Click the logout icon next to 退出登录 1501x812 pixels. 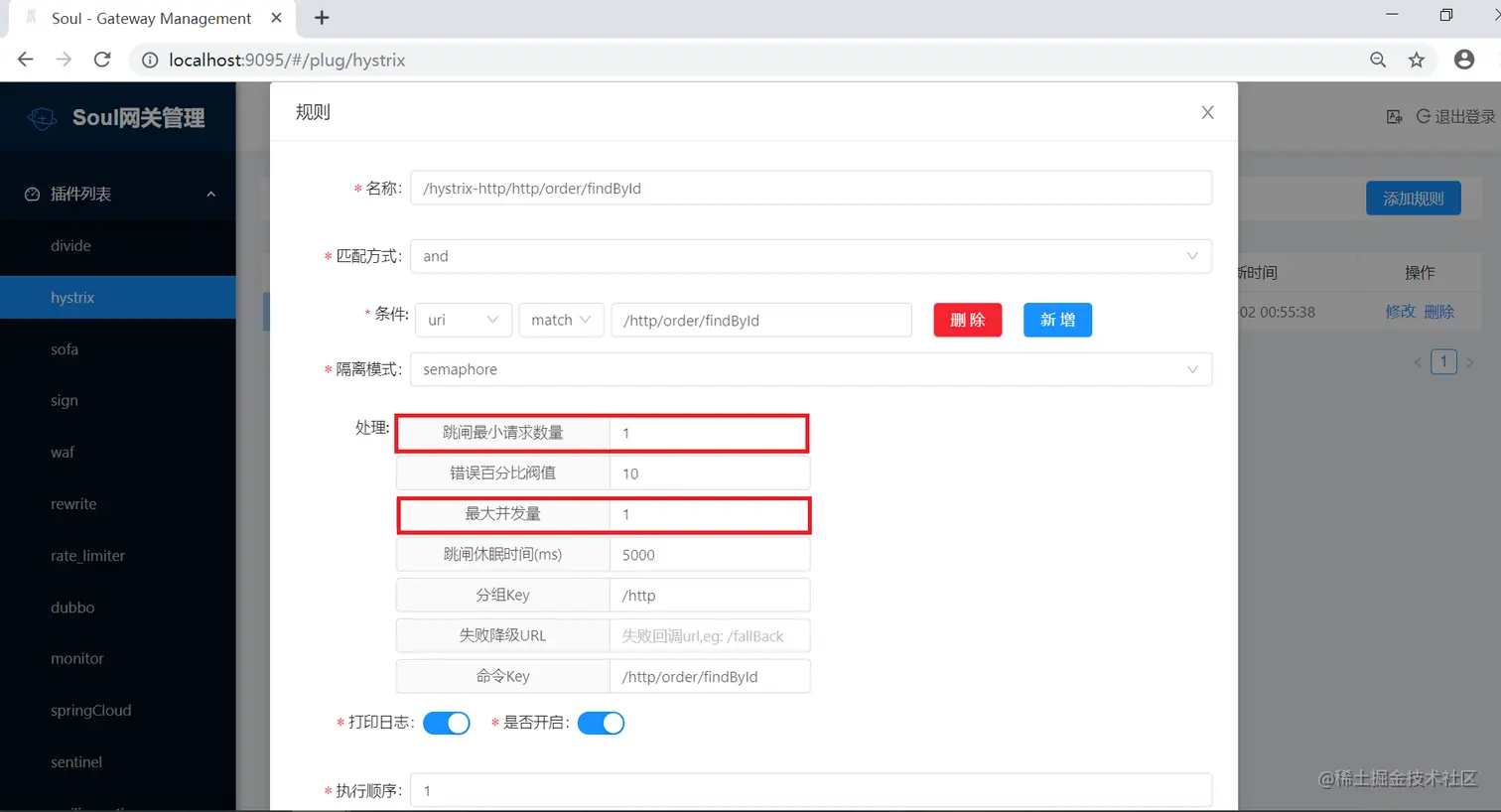1424,116
